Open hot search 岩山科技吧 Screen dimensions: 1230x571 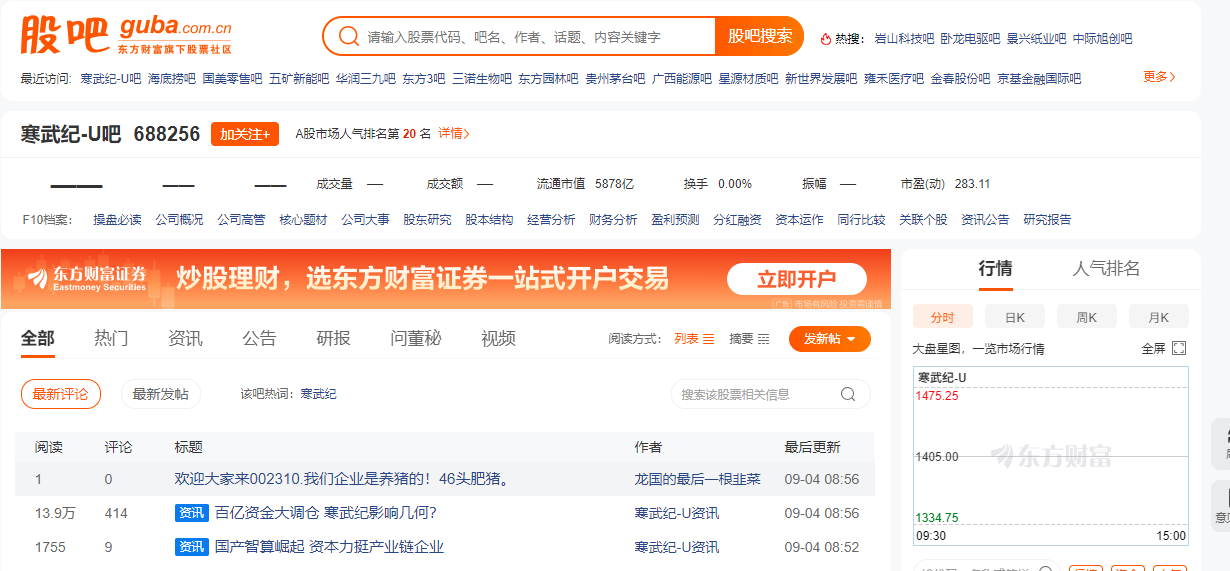click(x=904, y=39)
